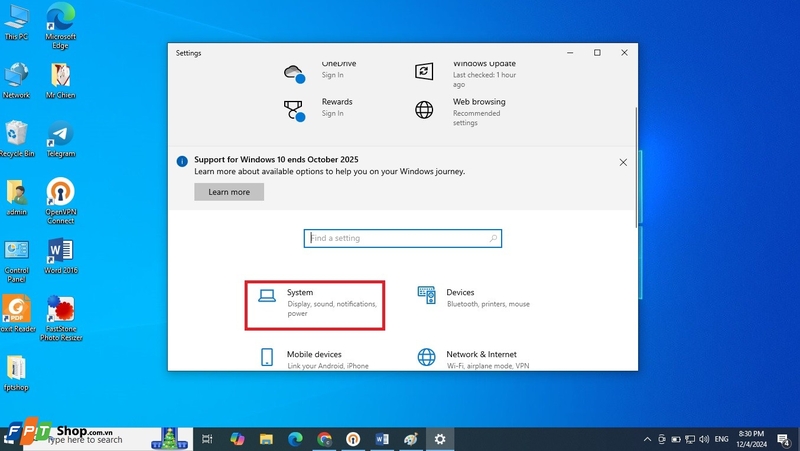Select Control Panel desktop icon
Screen dimensions: 800x451
tap(16, 261)
